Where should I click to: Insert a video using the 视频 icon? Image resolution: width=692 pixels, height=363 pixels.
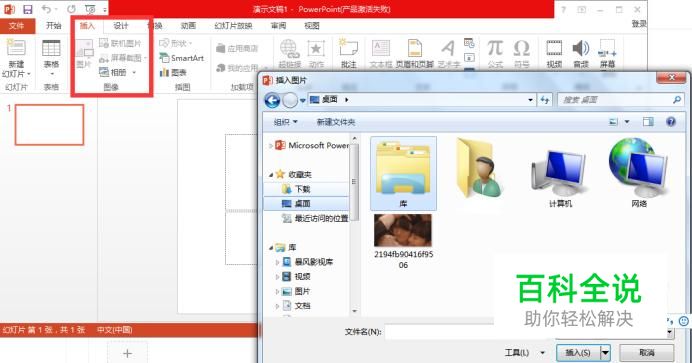[554, 48]
